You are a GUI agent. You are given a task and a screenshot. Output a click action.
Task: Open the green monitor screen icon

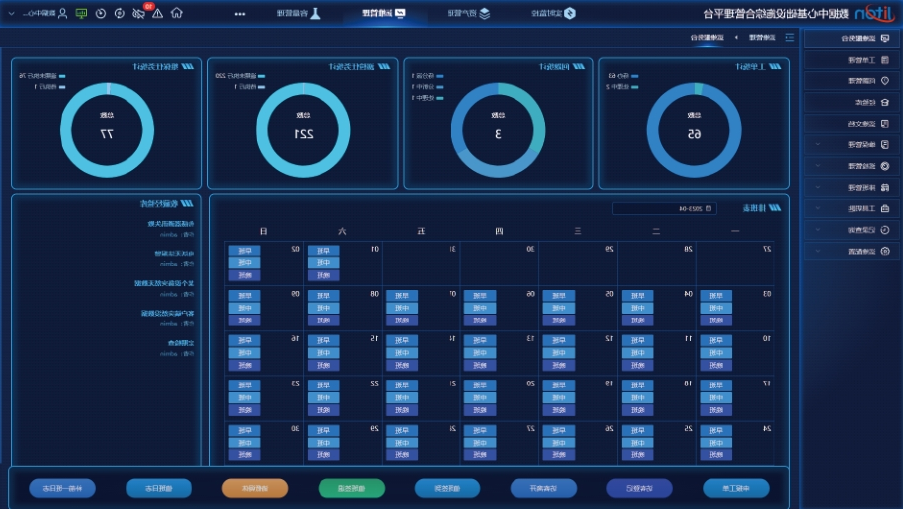(81, 14)
